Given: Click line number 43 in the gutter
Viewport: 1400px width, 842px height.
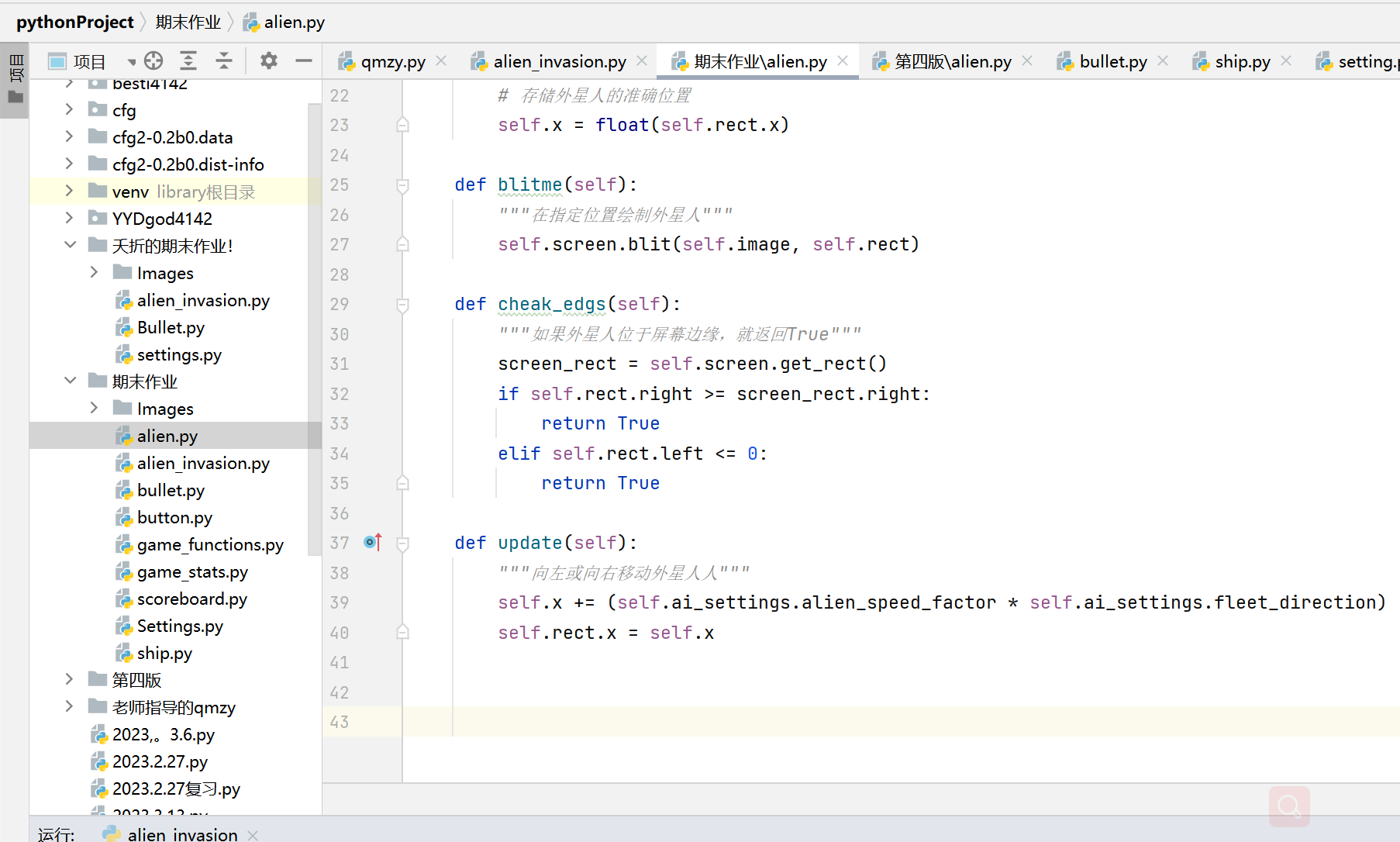Looking at the screenshot, I should (x=340, y=722).
